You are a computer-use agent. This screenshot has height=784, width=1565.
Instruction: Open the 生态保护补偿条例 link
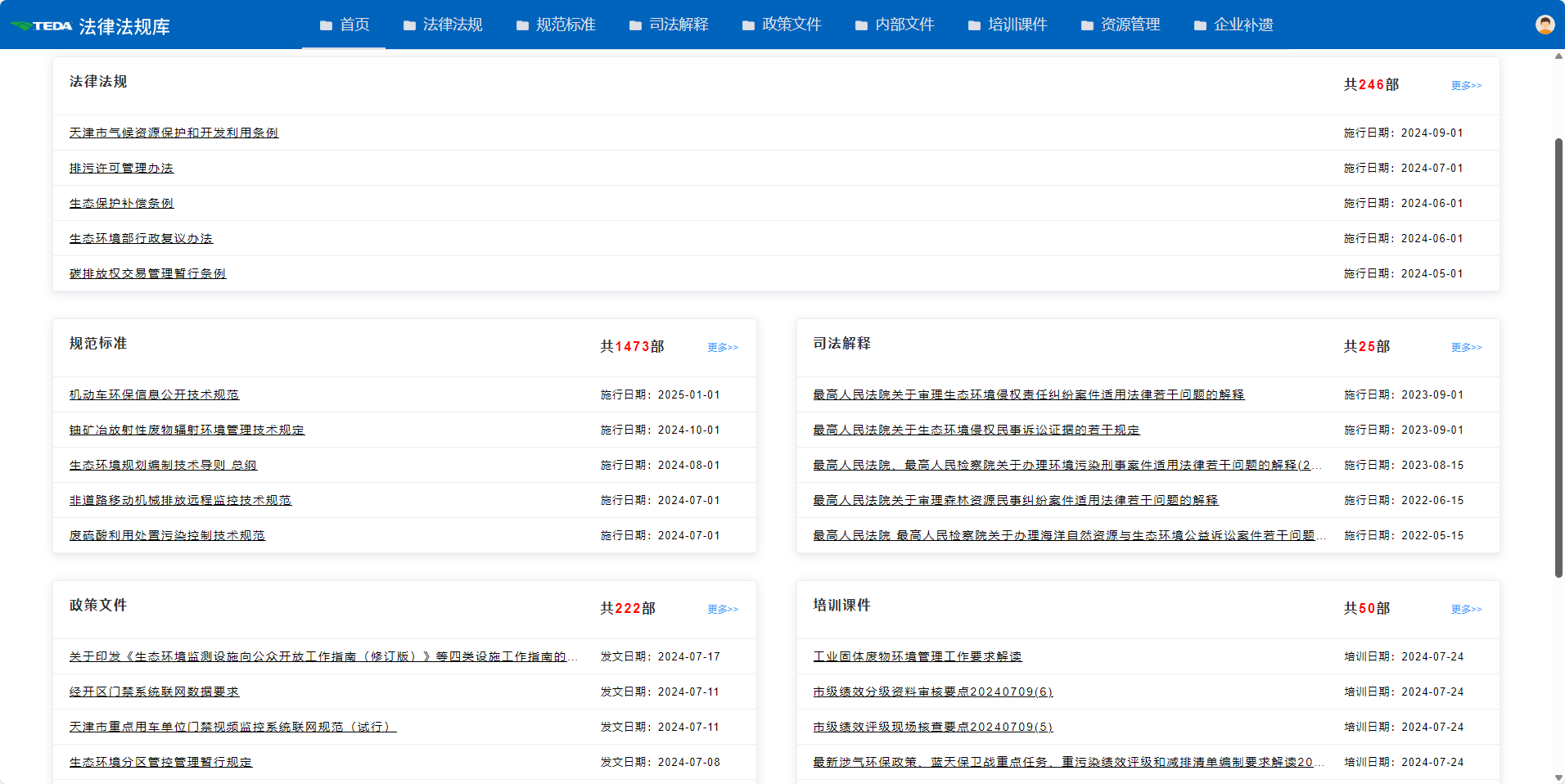point(121,203)
